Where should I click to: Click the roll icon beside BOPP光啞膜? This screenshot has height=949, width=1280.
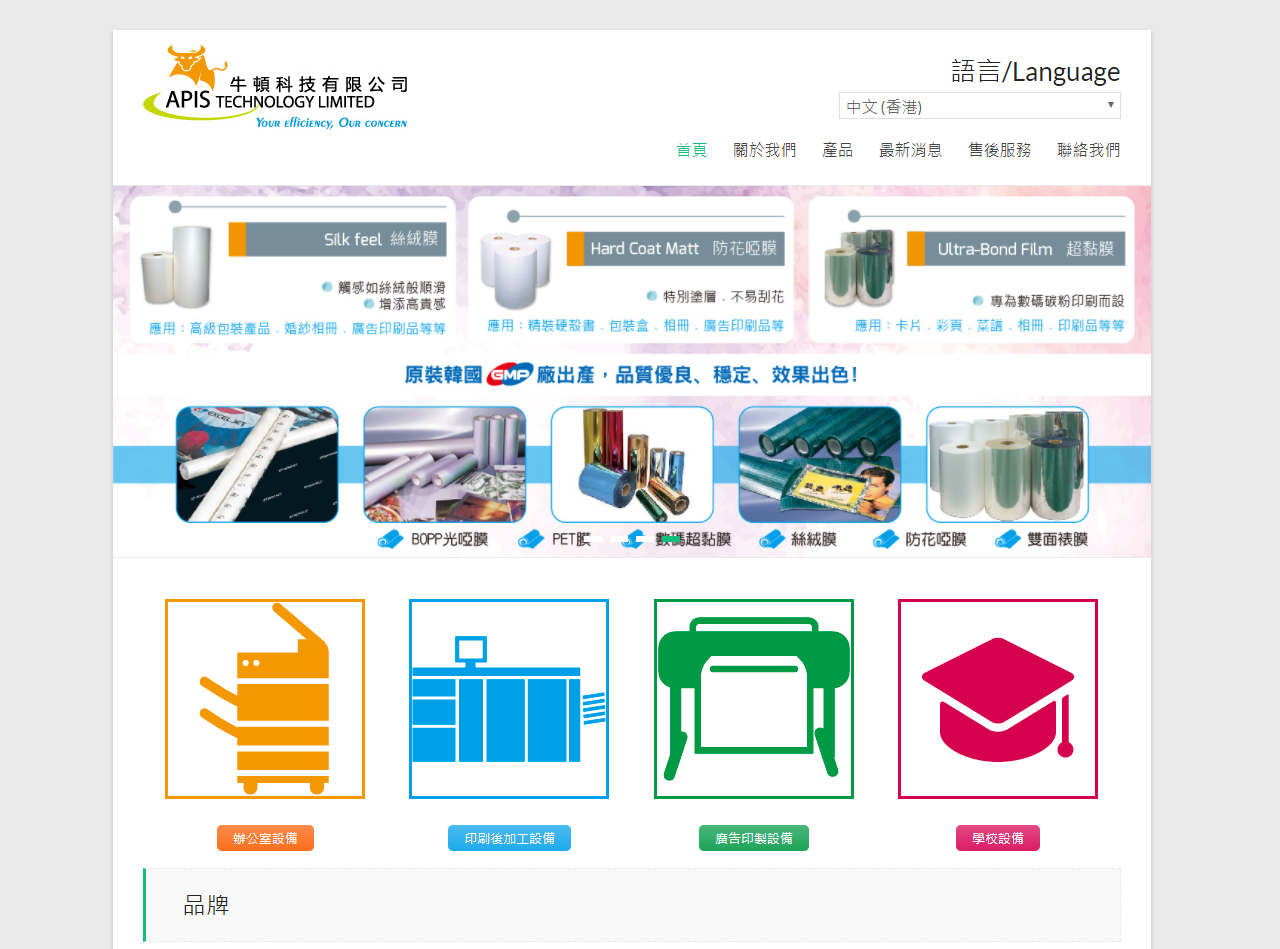(390, 540)
